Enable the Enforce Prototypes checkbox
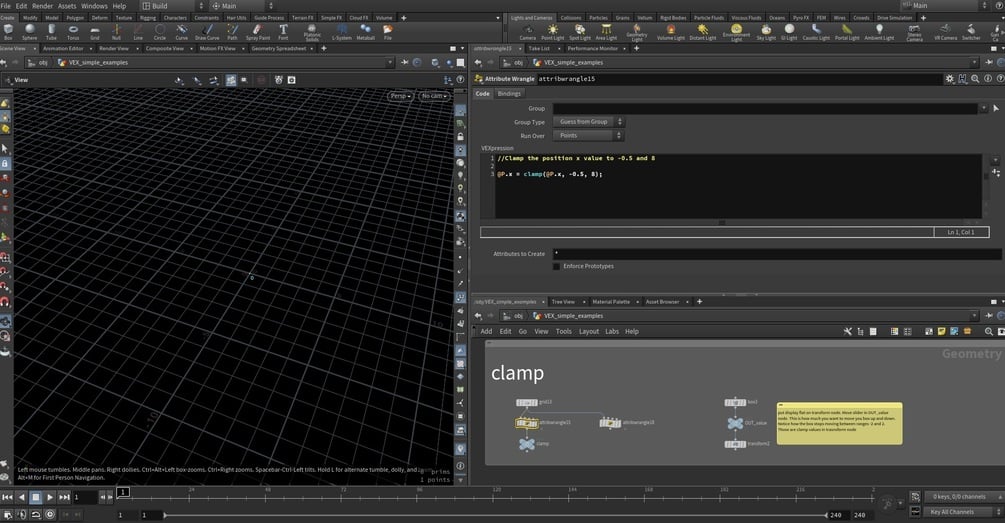This screenshot has width=1005, height=523. coord(556,266)
